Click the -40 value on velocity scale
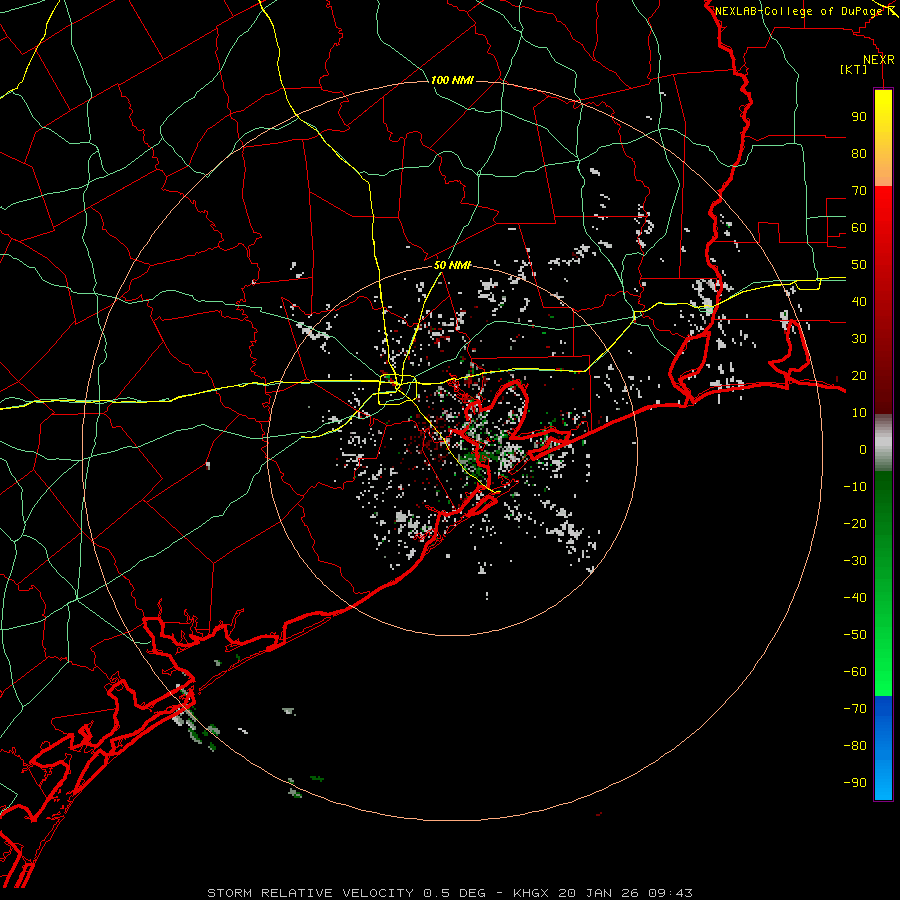This screenshot has width=900, height=900. coord(855,598)
